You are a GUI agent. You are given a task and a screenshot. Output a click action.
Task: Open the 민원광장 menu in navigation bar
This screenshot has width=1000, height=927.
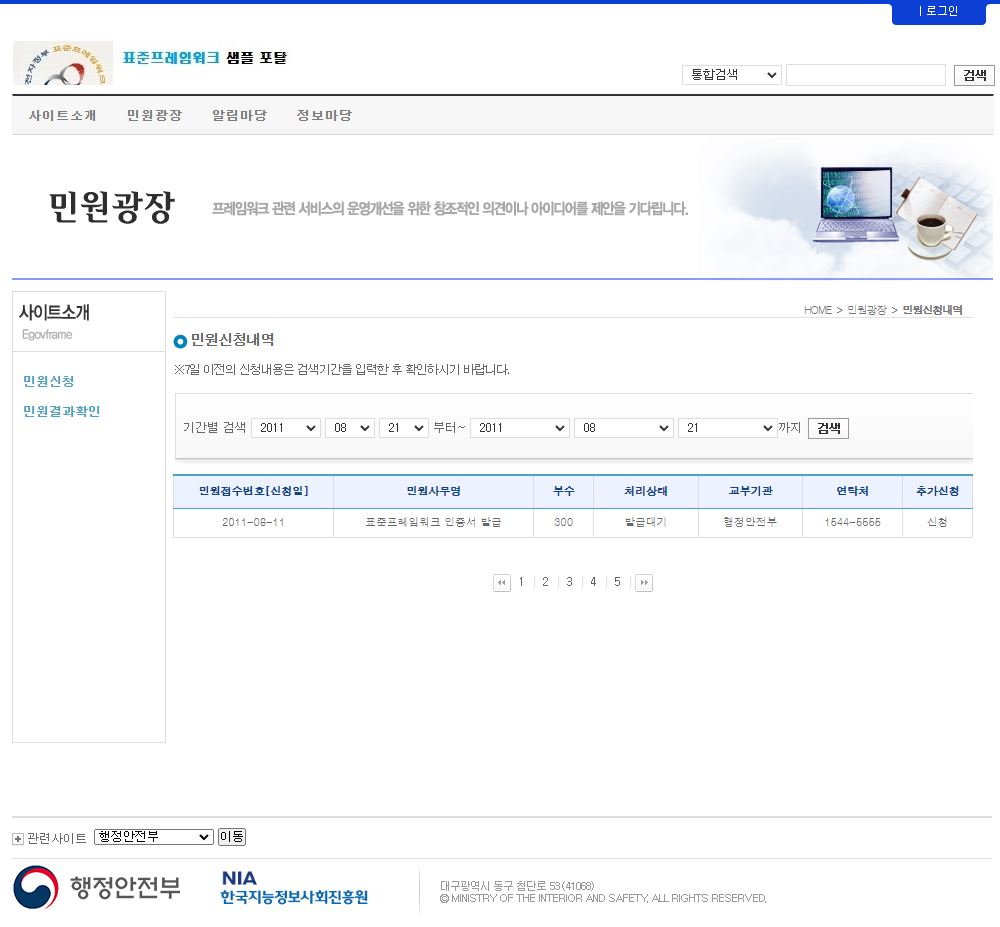[x=154, y=115]
